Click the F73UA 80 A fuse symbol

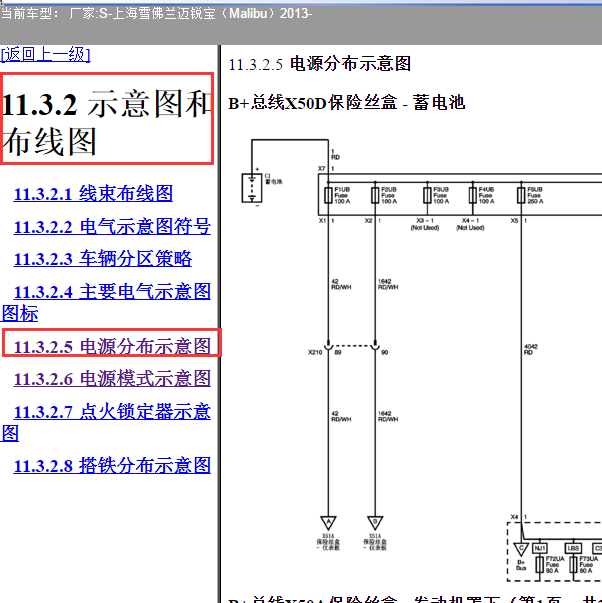[x=573, y=565]
